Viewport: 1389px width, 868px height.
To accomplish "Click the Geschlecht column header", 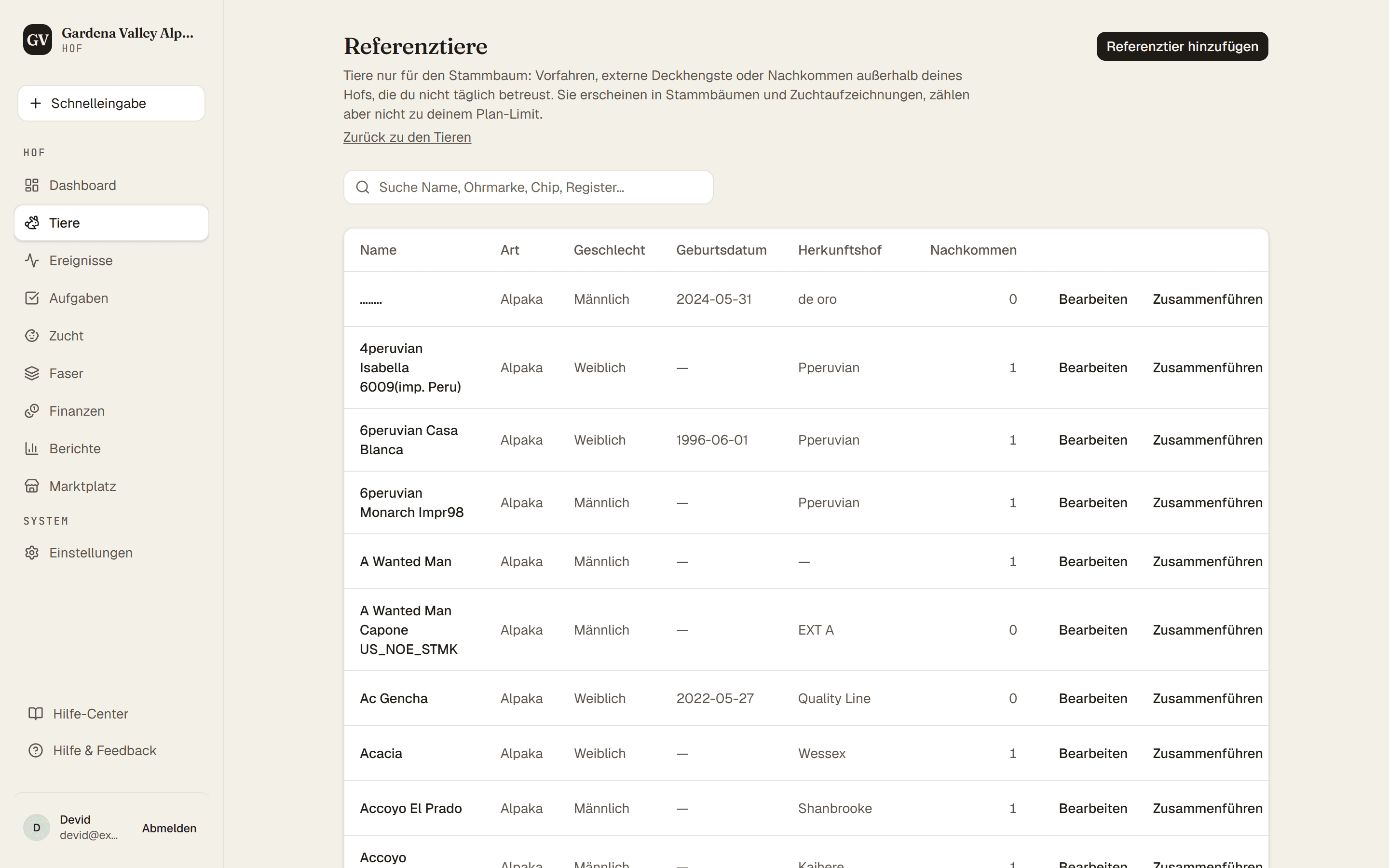I will [x=610, y=250].
